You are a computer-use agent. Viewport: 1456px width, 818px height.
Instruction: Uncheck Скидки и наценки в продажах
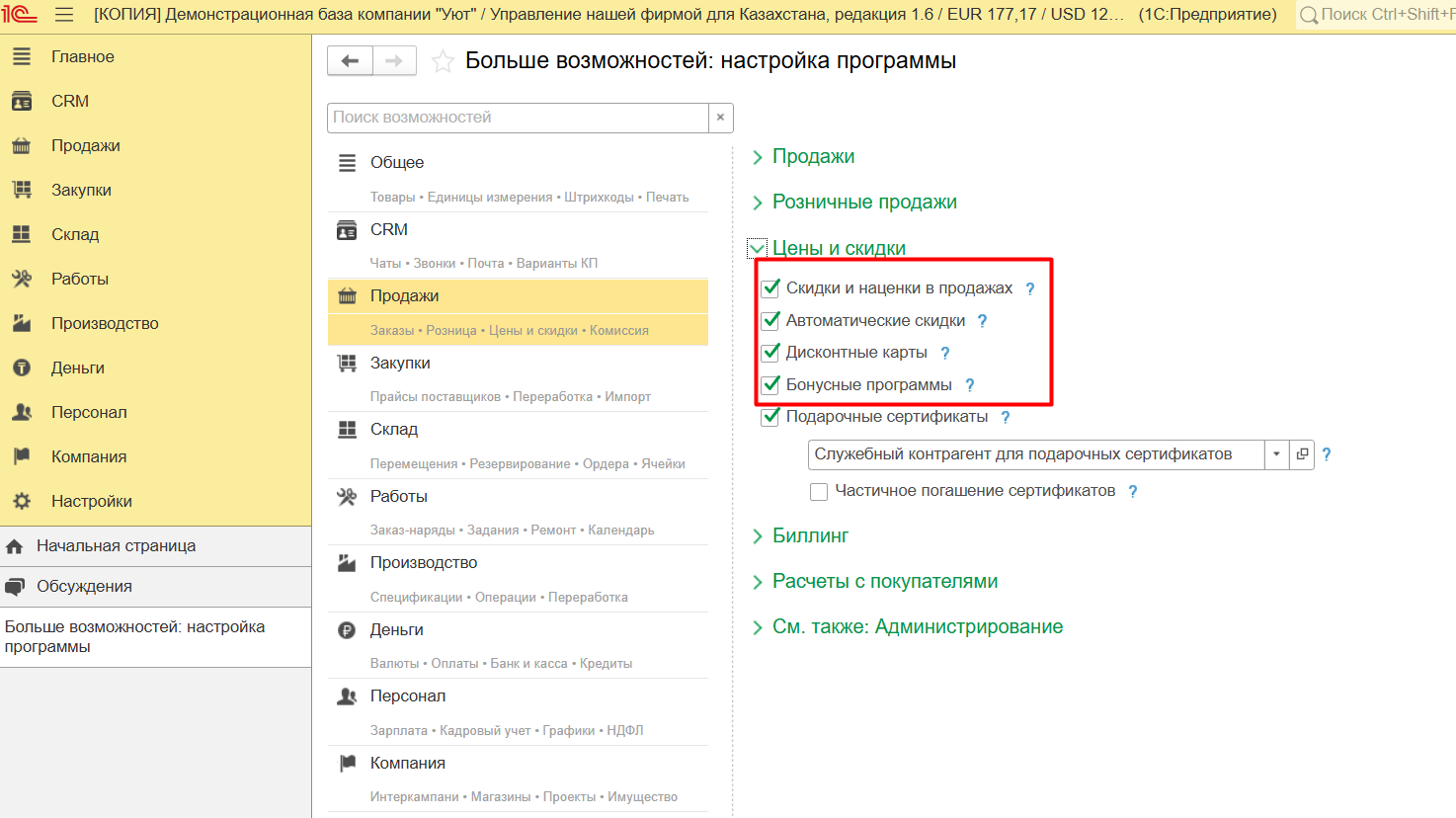pyautogui.click(x=771, y=288)
